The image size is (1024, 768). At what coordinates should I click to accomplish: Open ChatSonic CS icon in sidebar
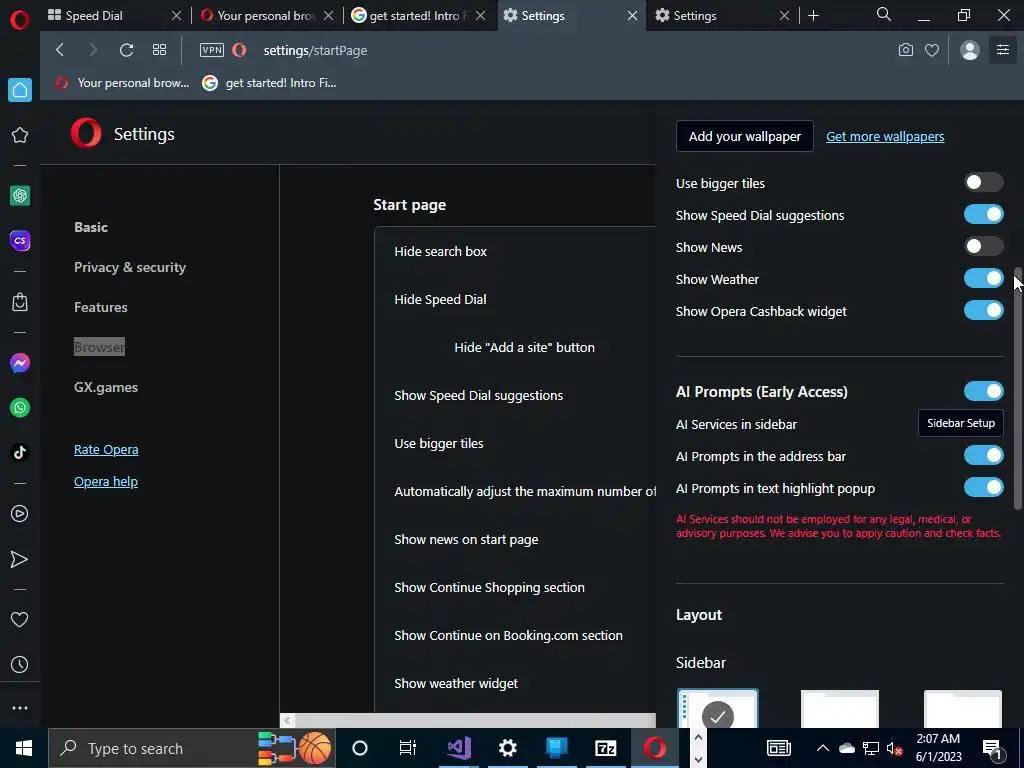20,240
